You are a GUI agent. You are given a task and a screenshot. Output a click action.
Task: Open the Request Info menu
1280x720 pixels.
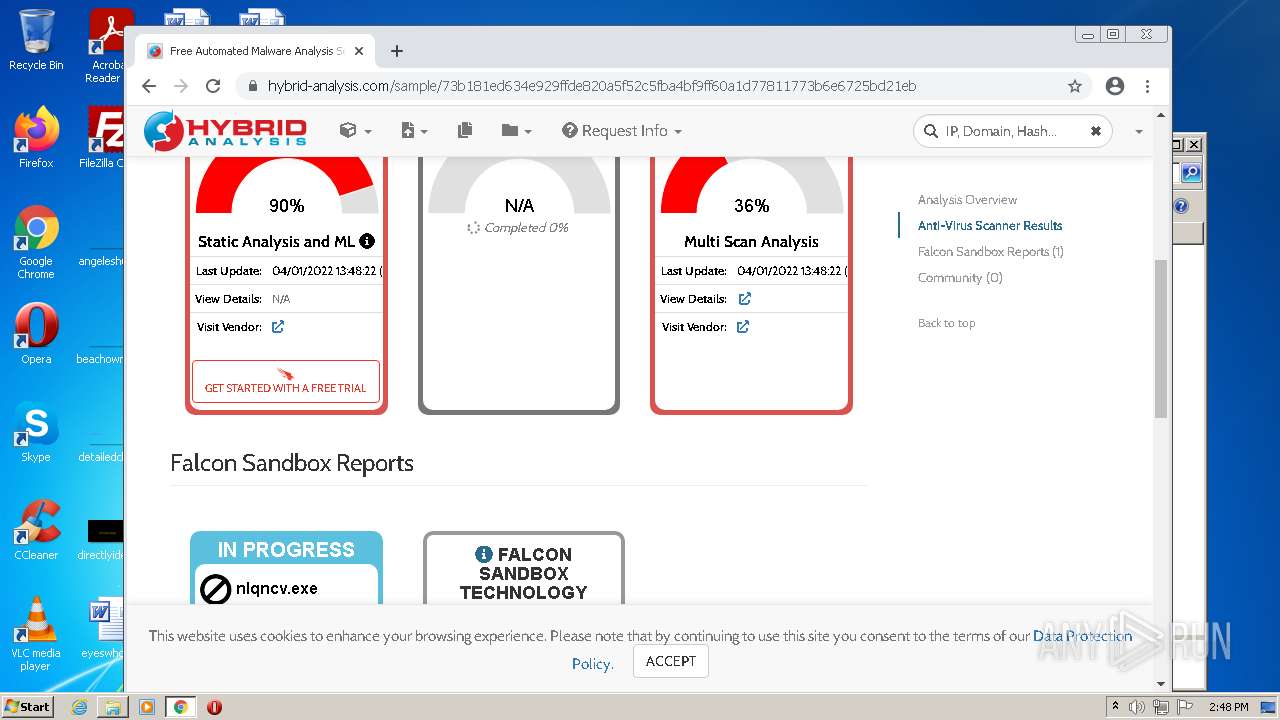tap(622, 131)
